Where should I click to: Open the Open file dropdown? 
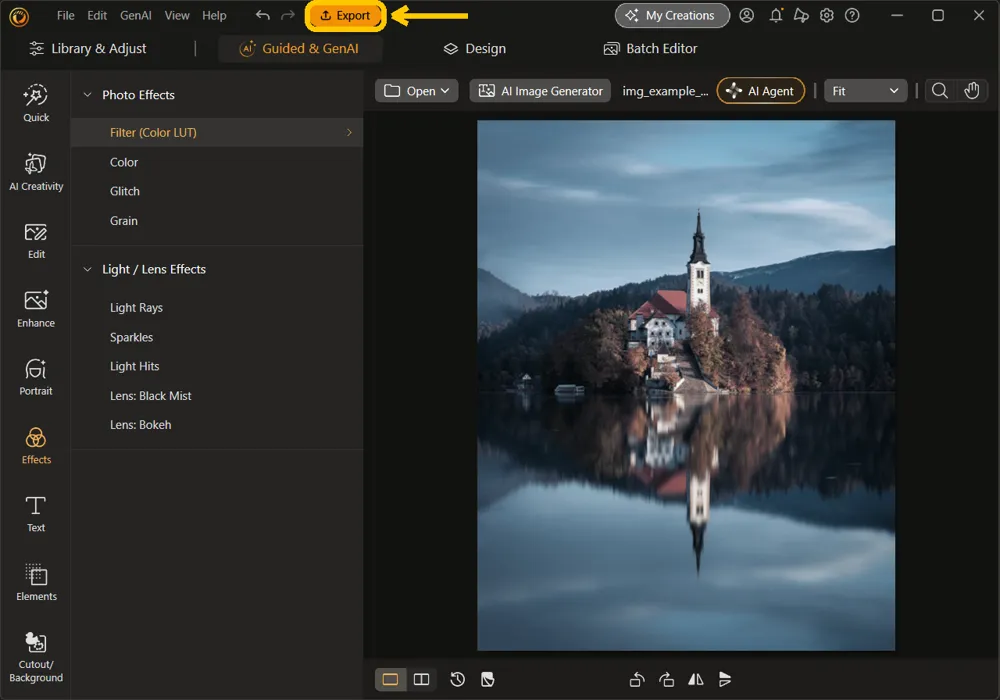coord(416,91)
